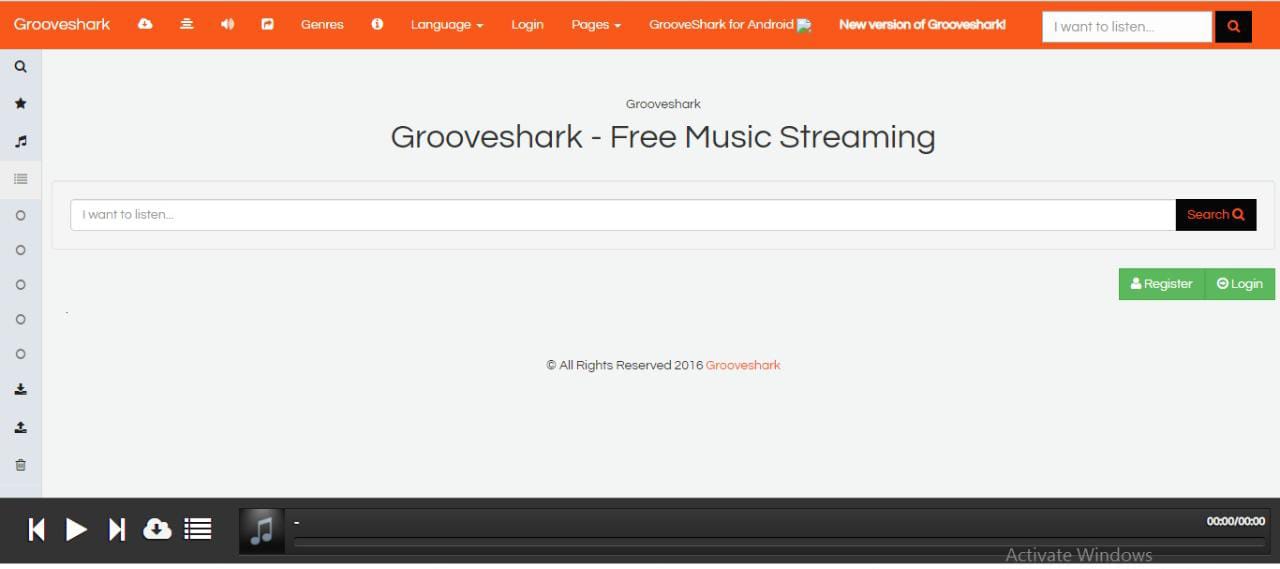Viewport: 1280px width, 569px height.
Task: Skip to next track in player
Action: click(117, 529)
